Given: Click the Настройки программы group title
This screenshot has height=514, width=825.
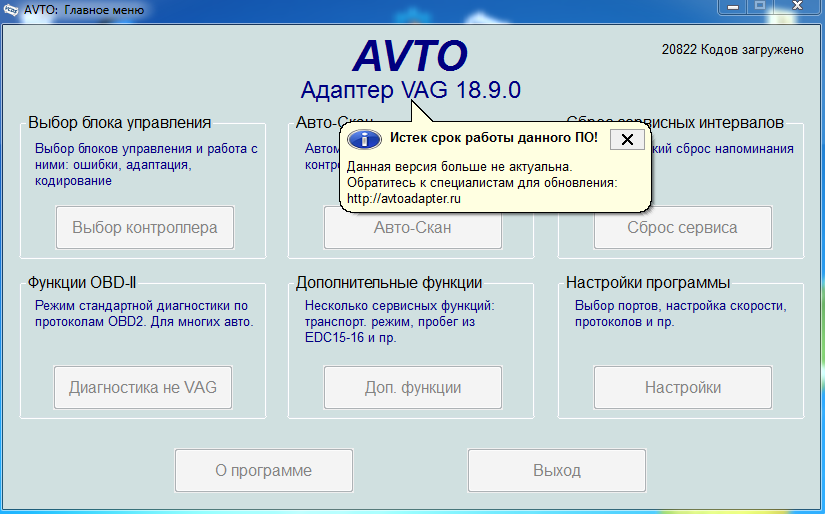Looking at the screenshot, I should click(x=648, y=283).
